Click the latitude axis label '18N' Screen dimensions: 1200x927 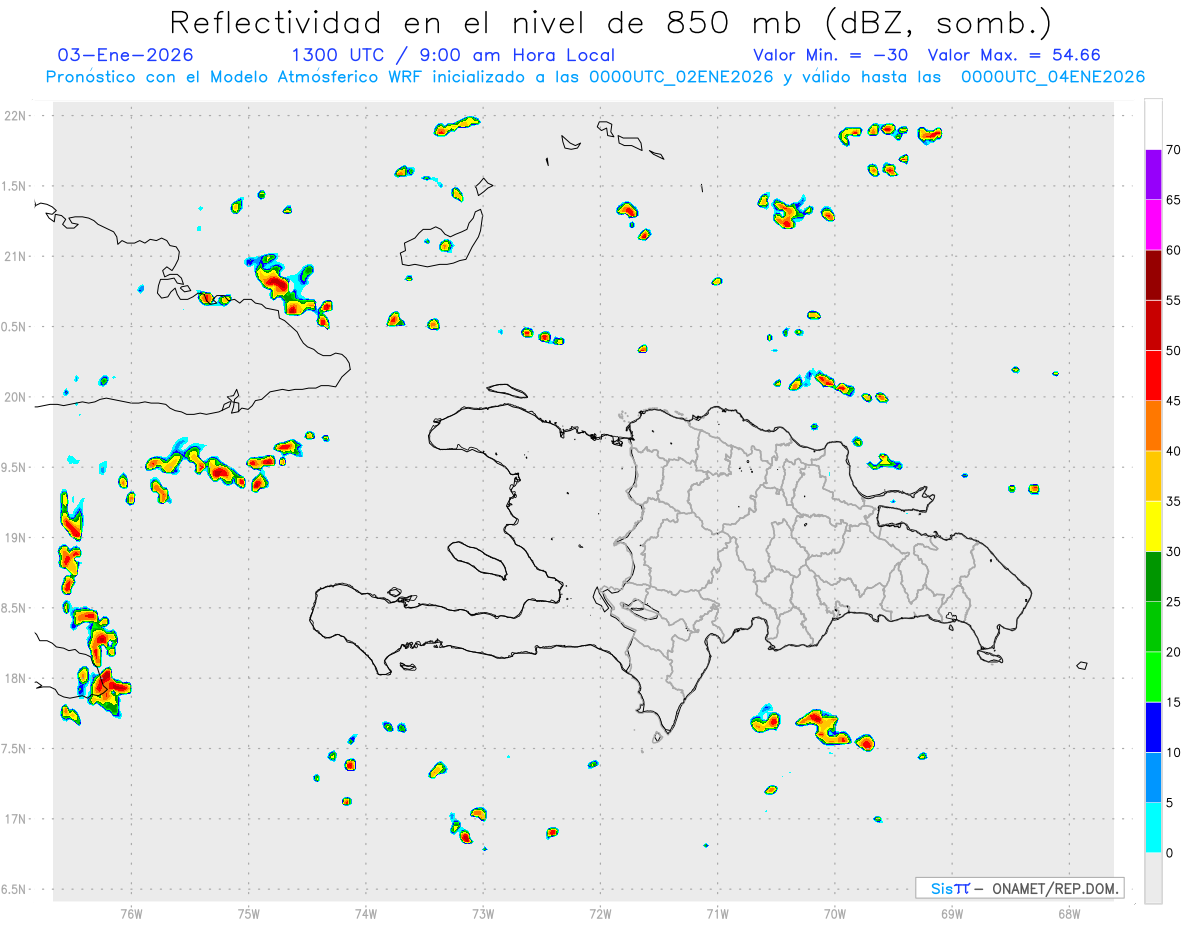click(17, 678)
